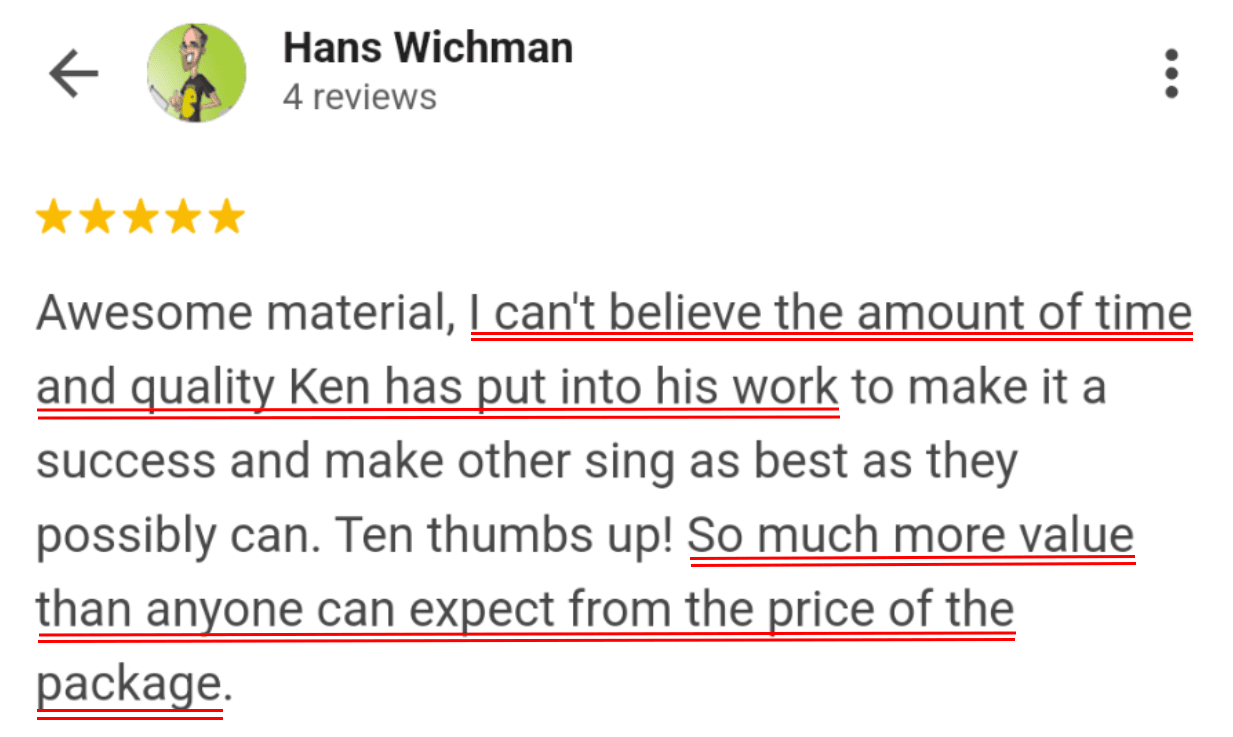The height and width of the screenshot is (737, 1233).
Task: View the reviewer's 4 reviews
Action: 359,98
